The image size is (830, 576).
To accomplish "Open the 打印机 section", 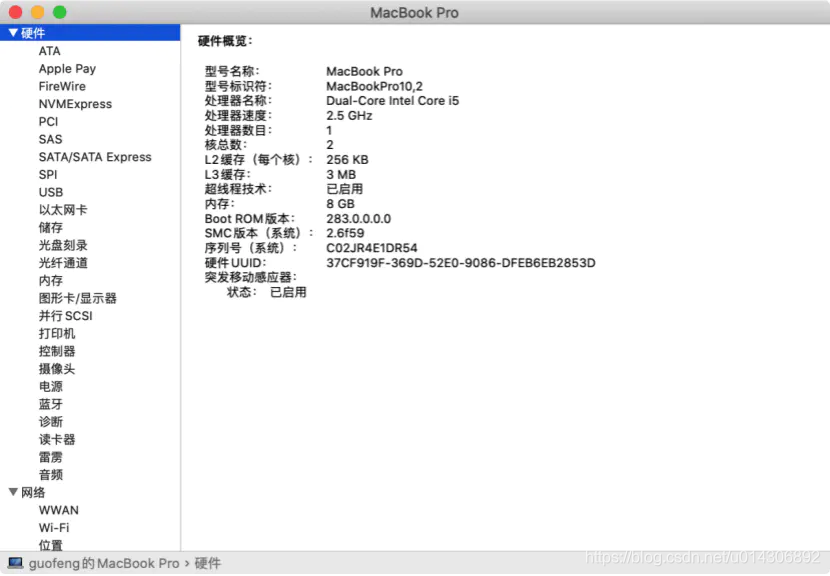I will (57, 334).
